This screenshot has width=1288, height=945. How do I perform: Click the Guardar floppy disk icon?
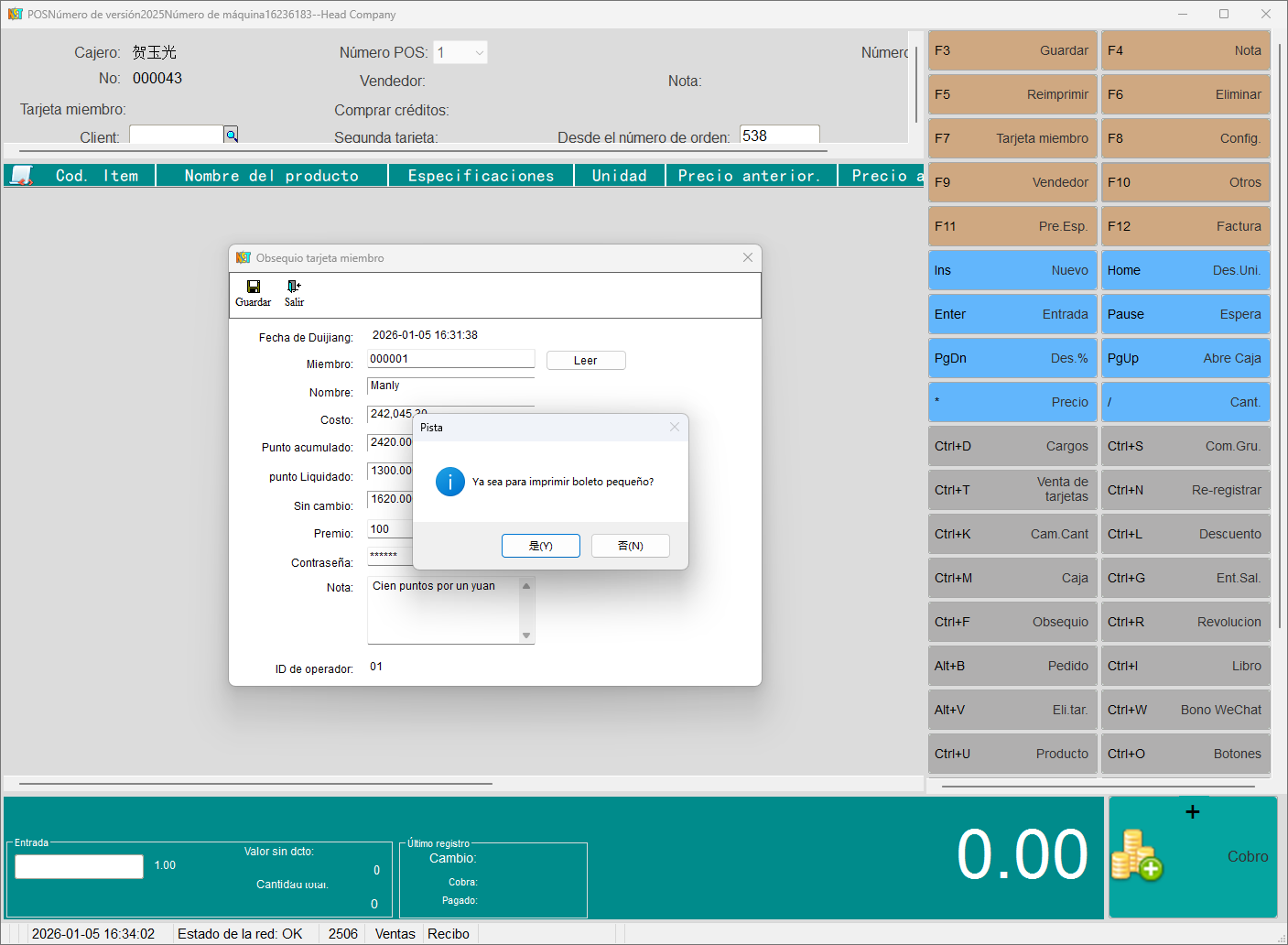pyautogui.click(x=254, y=287)
